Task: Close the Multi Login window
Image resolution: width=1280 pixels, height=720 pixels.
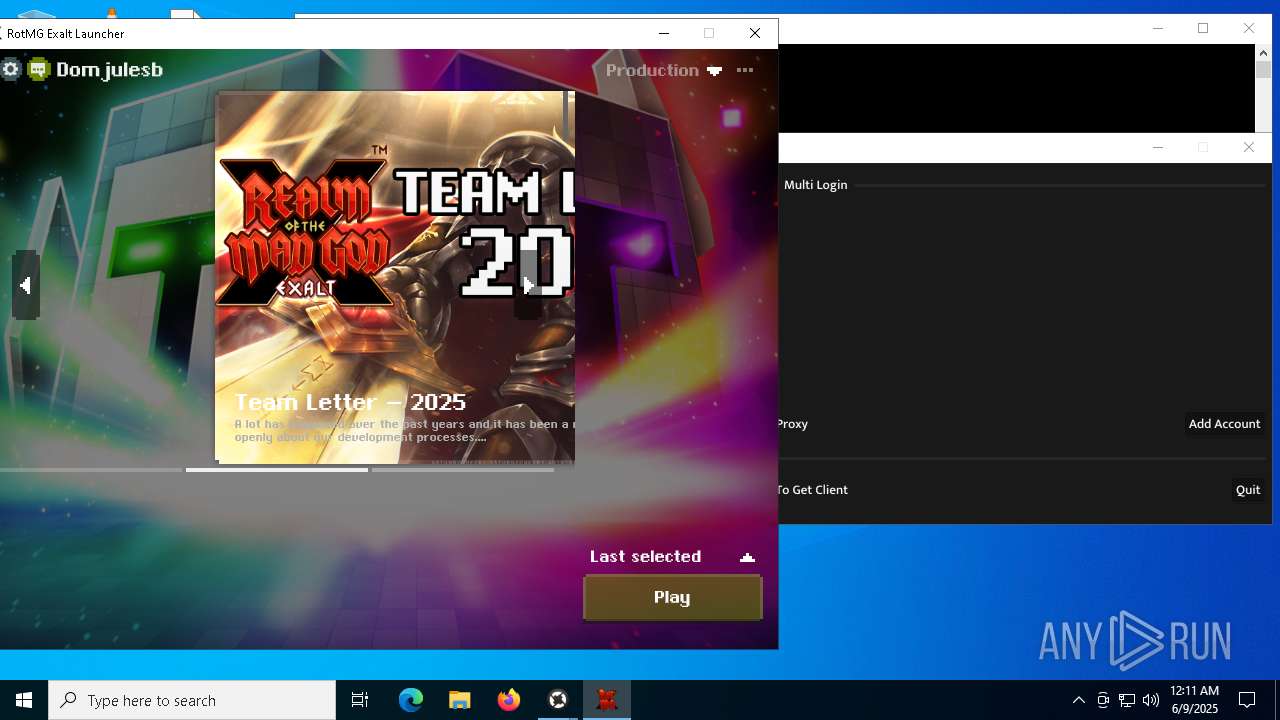Action: 1248,147
